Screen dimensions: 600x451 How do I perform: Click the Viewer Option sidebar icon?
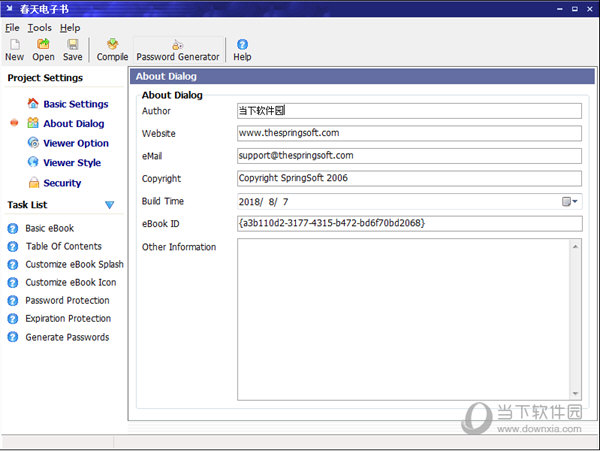pos(33,143)
